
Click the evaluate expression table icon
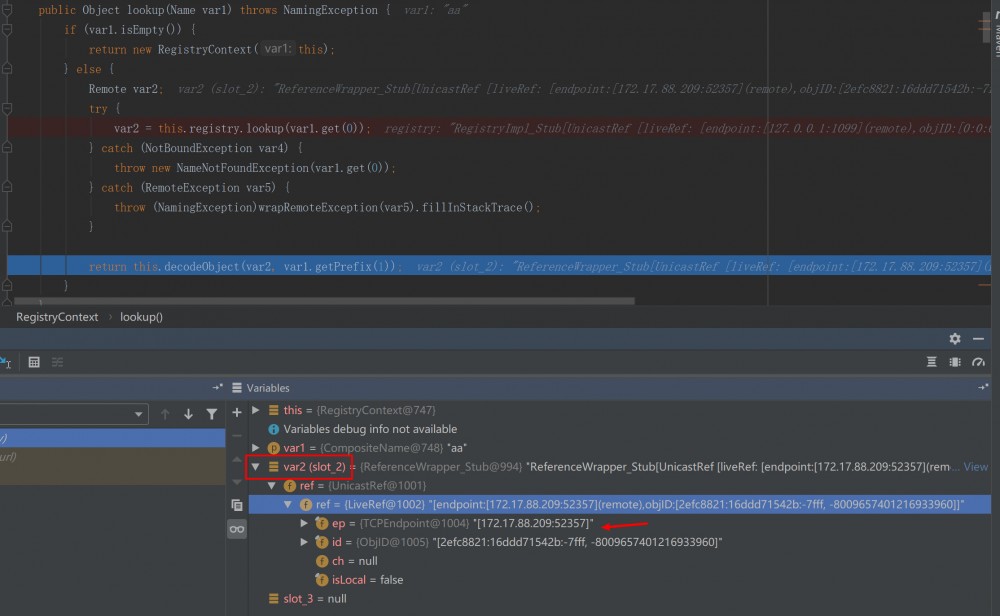coord(34,362)
